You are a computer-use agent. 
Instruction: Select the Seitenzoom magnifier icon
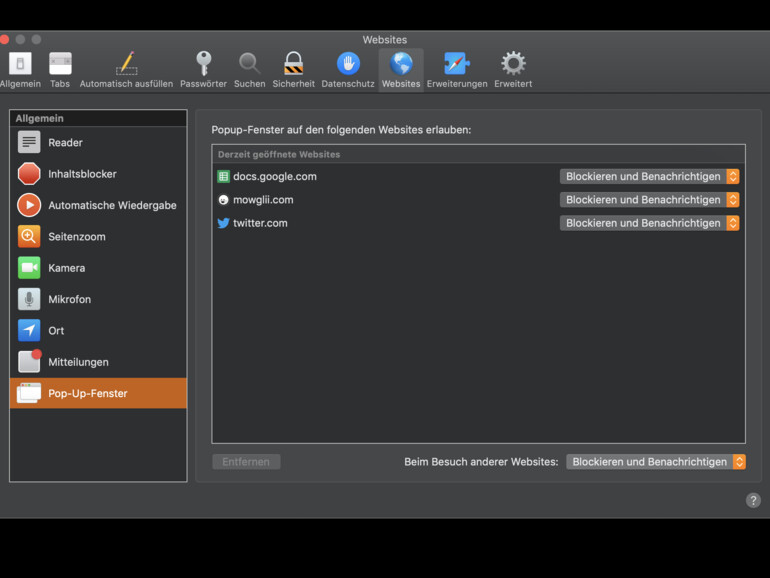29,237
